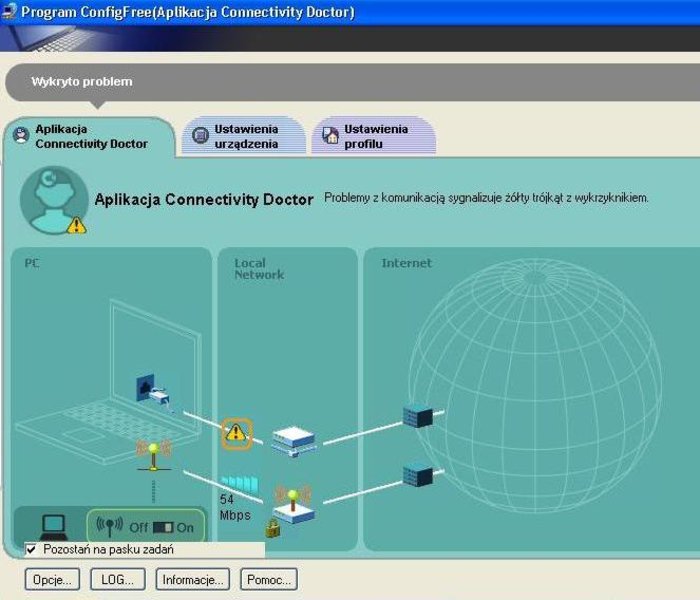
Task: Click the '54 Mbps' speed label
Action: pos(234,507)
